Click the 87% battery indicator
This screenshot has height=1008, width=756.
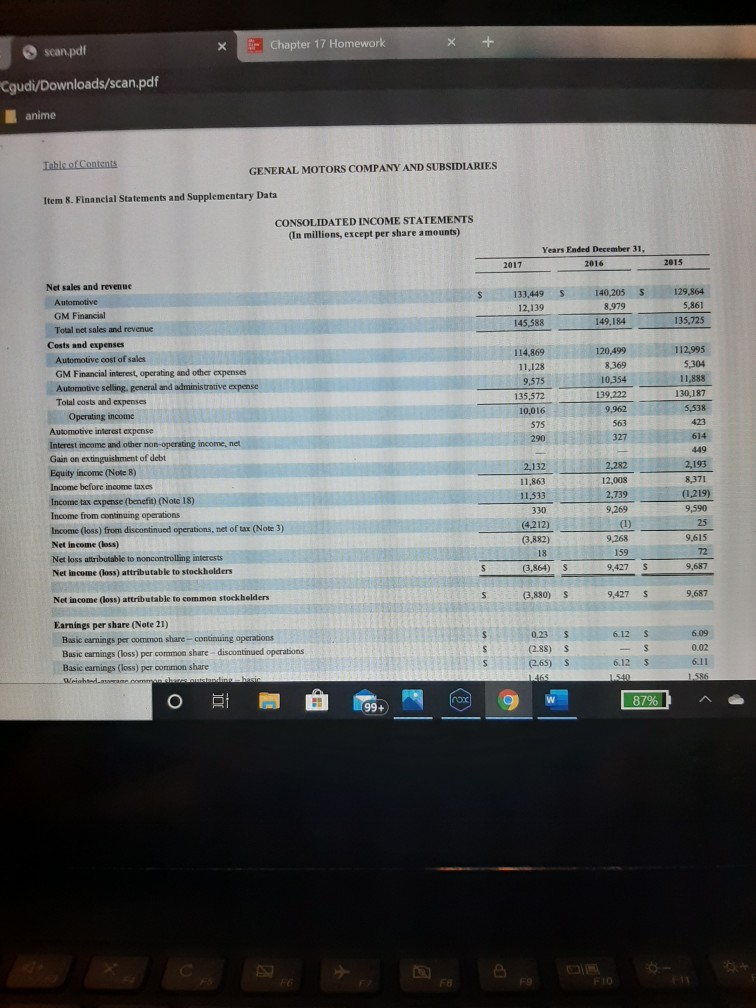click(x=645, y=700)
